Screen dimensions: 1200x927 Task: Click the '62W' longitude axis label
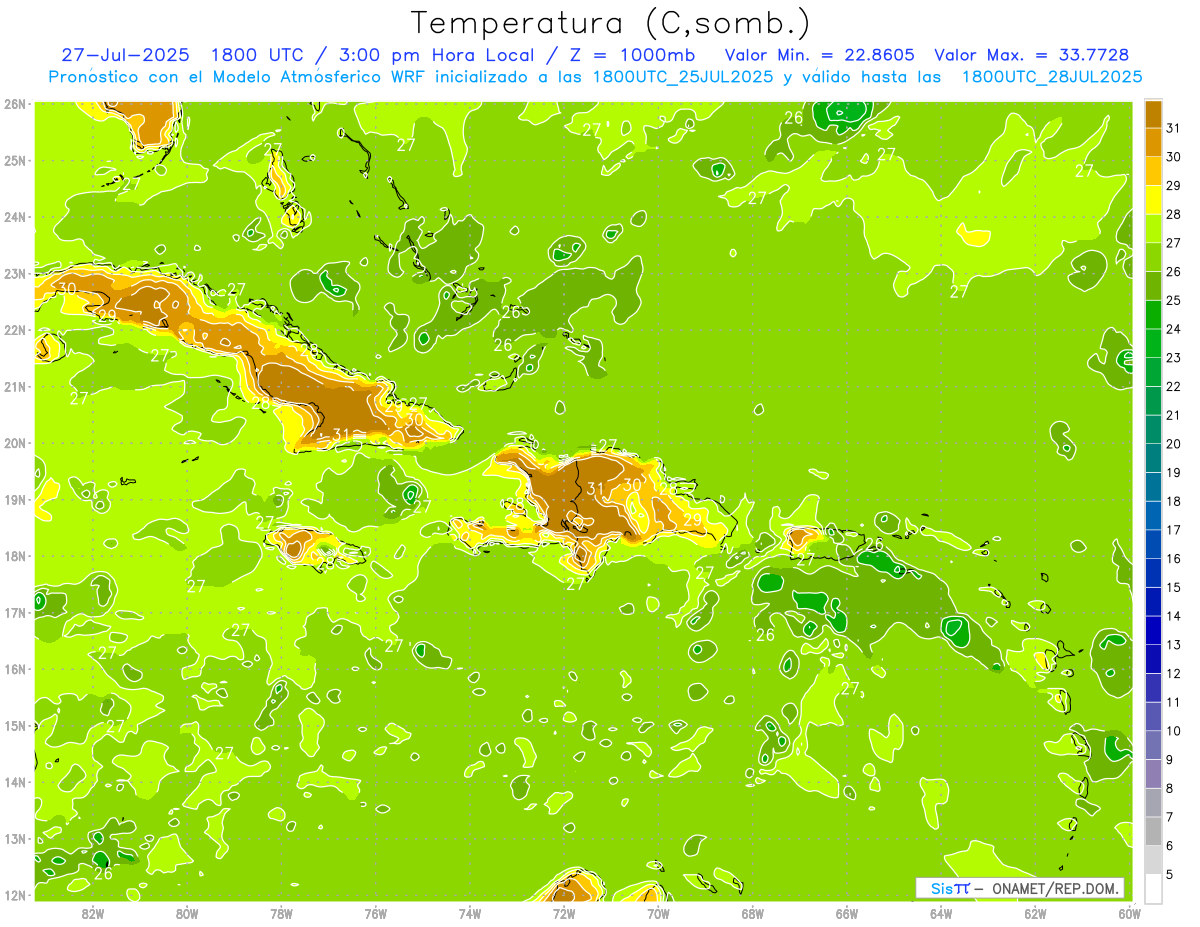pos(1035,913)
